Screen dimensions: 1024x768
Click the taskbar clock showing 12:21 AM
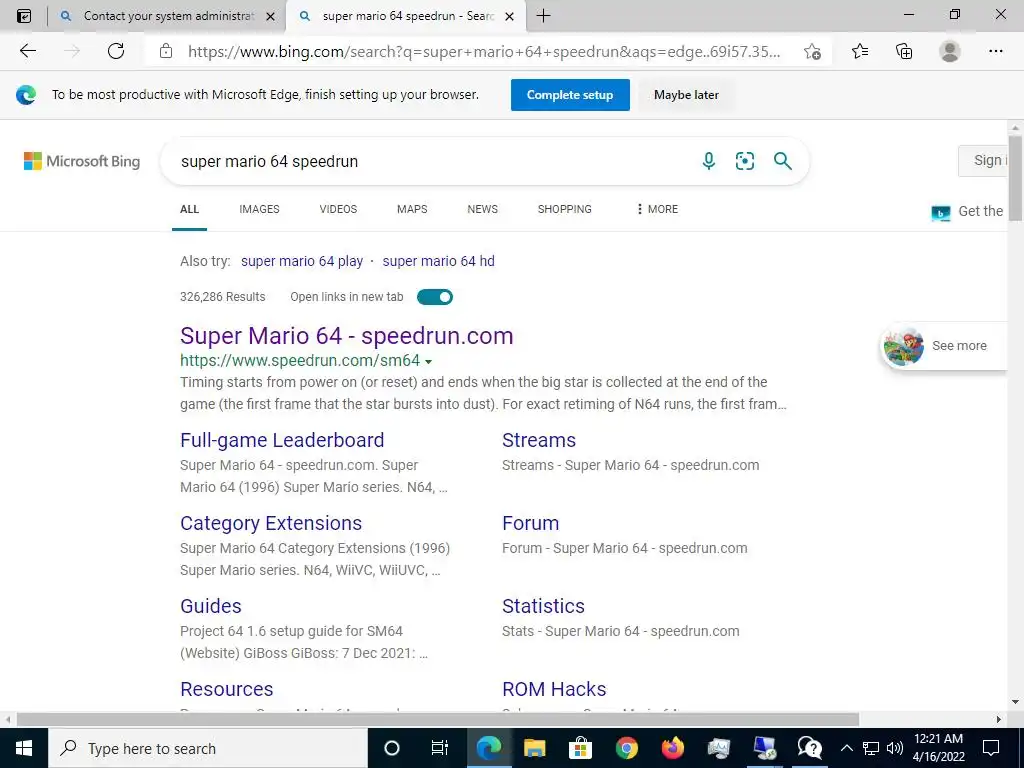coord(938,748)
